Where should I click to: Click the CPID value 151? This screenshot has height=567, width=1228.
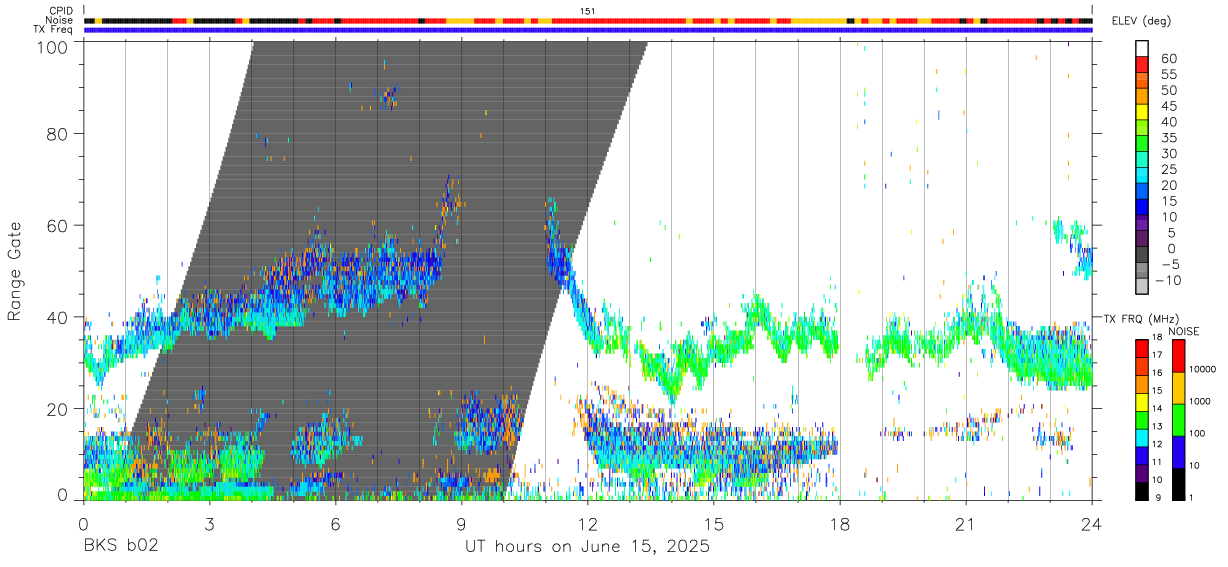[x=588, y=10]
